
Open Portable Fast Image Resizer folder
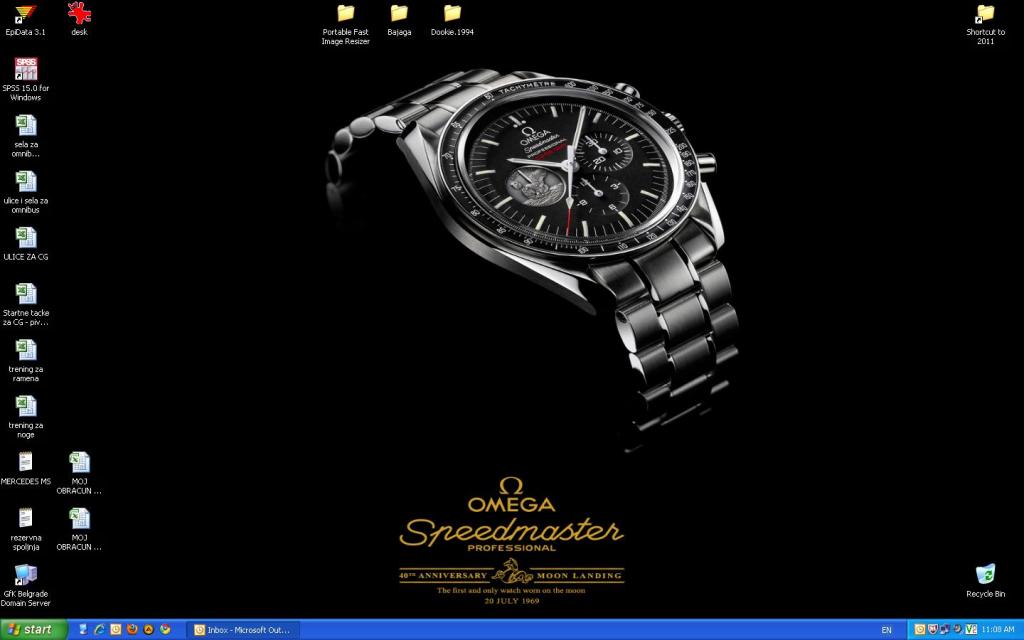[x=345, y=14]
